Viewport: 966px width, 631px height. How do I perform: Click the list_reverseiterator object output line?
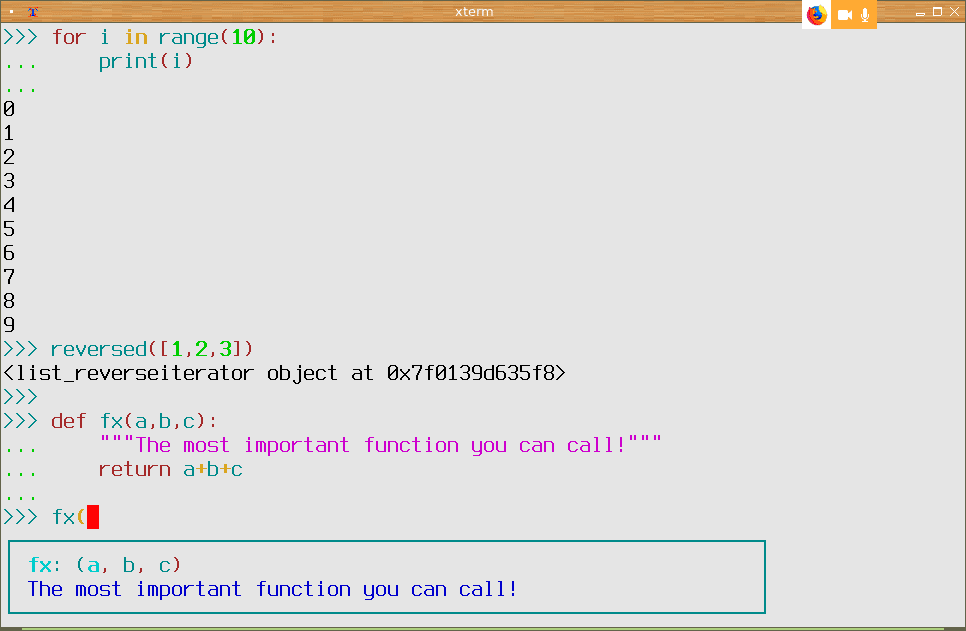[x=284, y=373]
